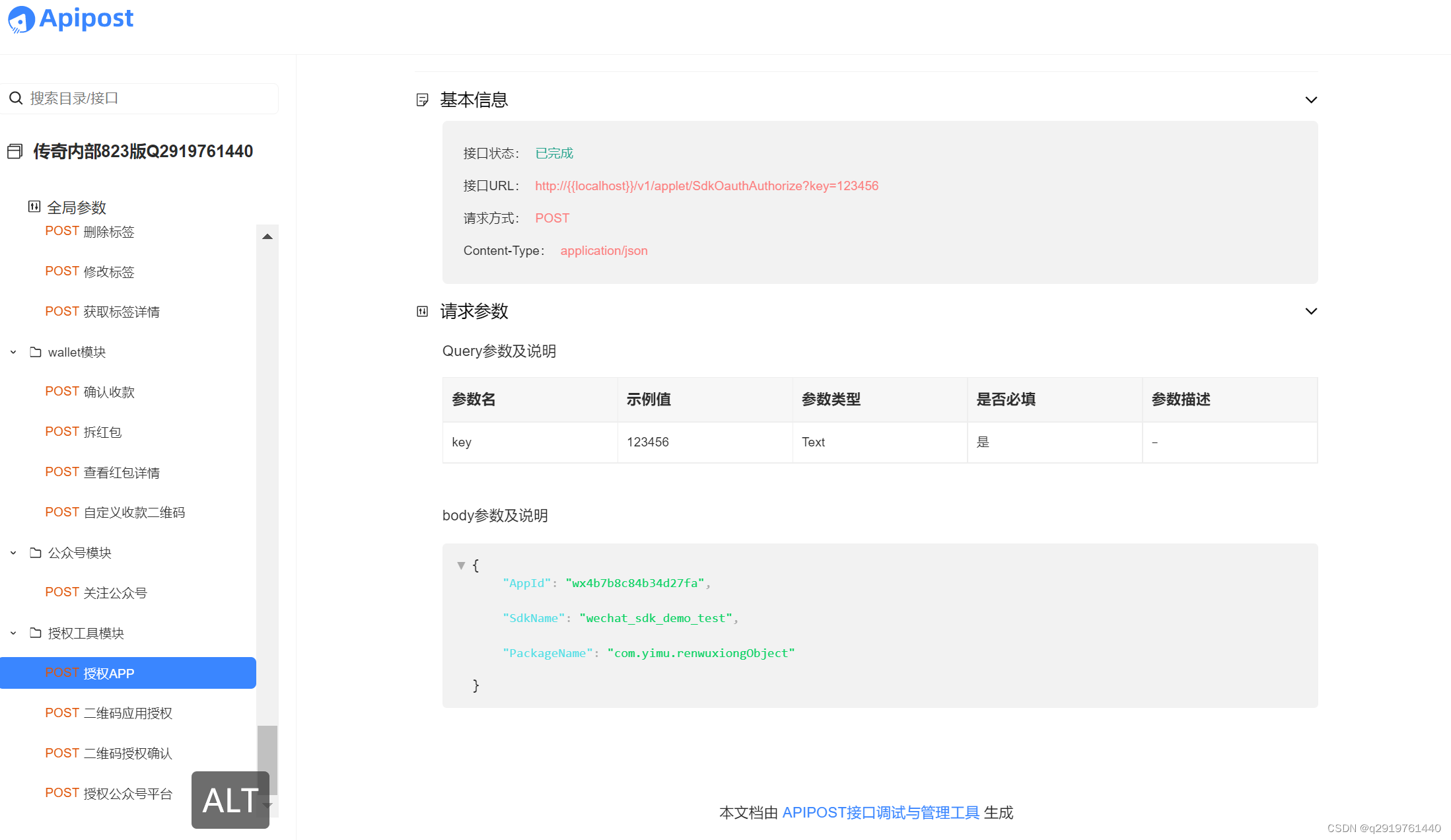The height and width of the screenshot is (840, 1451).
Task: Open the POST 关注公众号 interface
Action: 96,592
